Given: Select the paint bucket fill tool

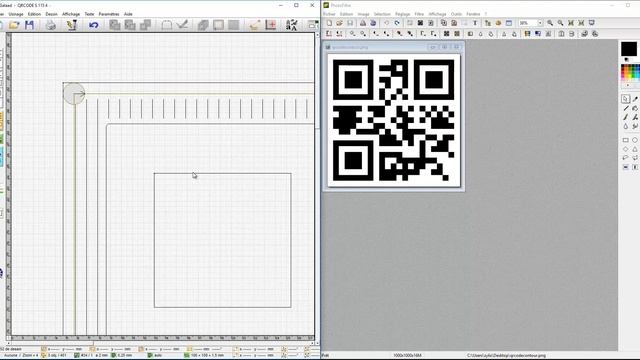Looking at the screenshot, I should coord(635,108).
